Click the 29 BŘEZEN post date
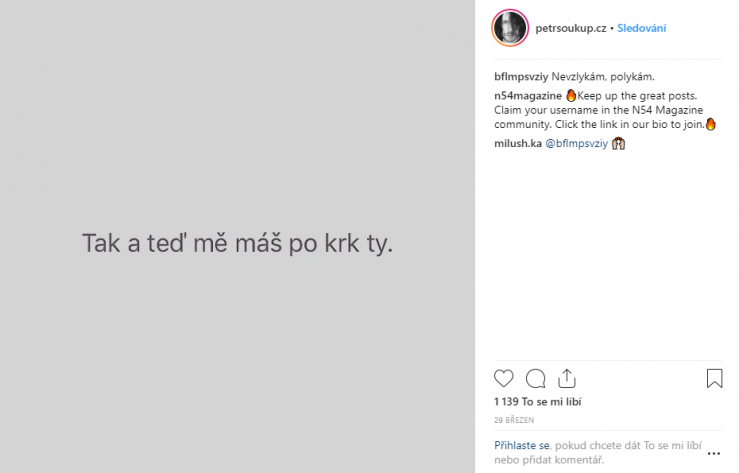 (514, 420)
